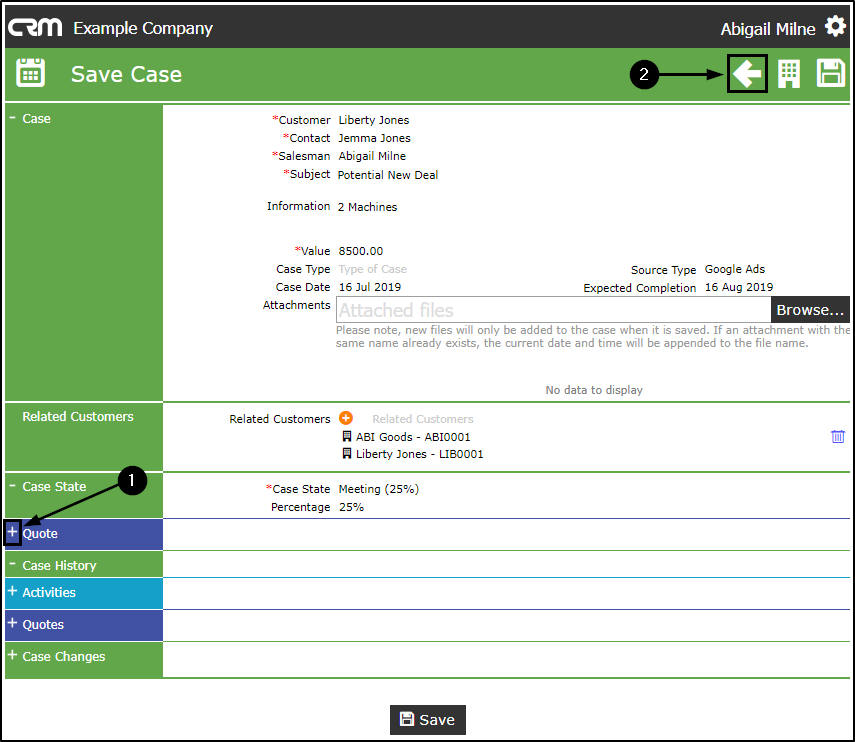Image resolution: width=855 pixels, height=742 pixels.
Task: Click the Attached files input field
Action: point(553,310)
